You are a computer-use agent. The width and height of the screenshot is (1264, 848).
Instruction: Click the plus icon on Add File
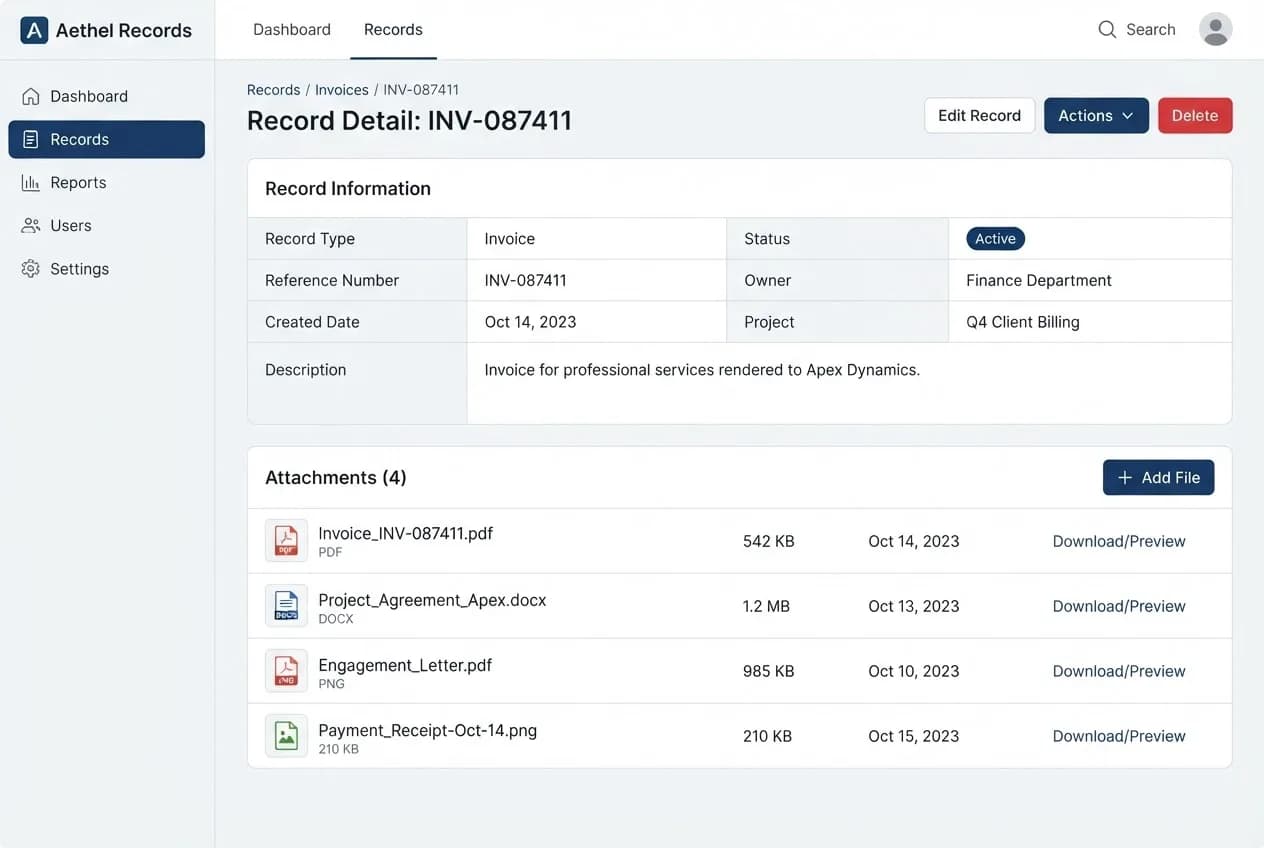pyautogui.click(x=1124, y=478)
